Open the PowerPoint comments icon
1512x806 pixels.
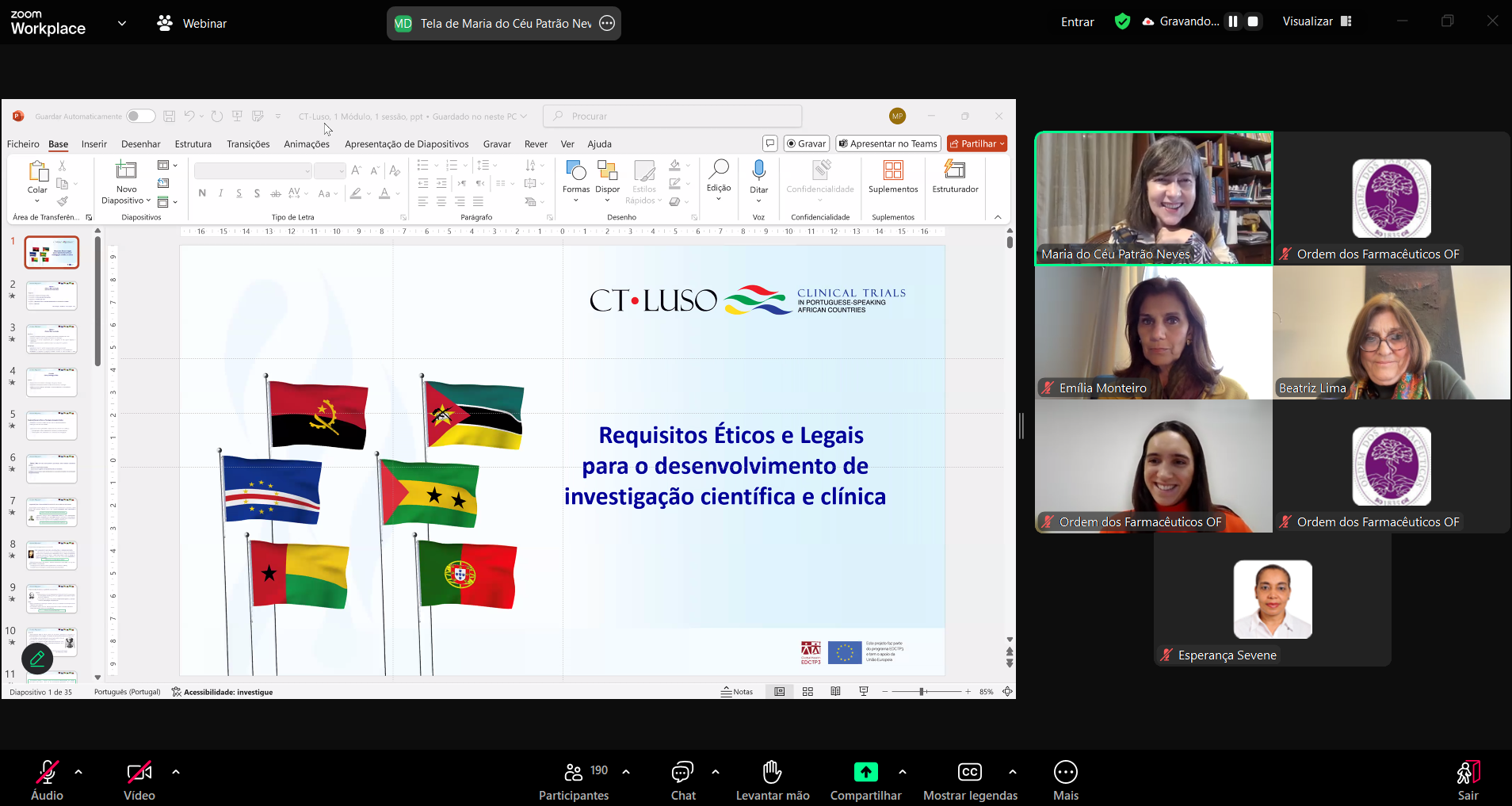[x=769, y=143]
